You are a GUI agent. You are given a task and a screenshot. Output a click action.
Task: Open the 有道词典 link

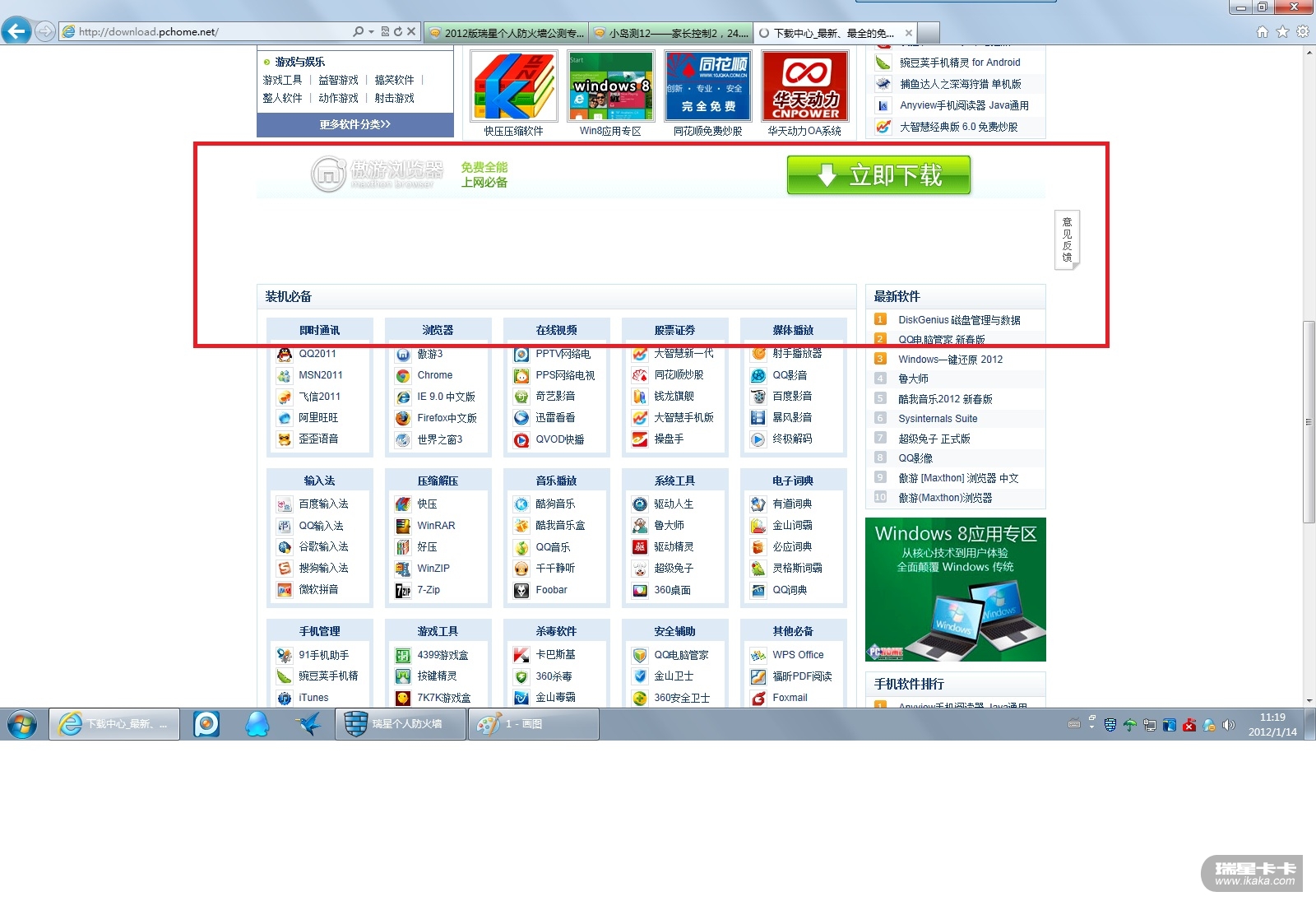click(x=792, y=504)
